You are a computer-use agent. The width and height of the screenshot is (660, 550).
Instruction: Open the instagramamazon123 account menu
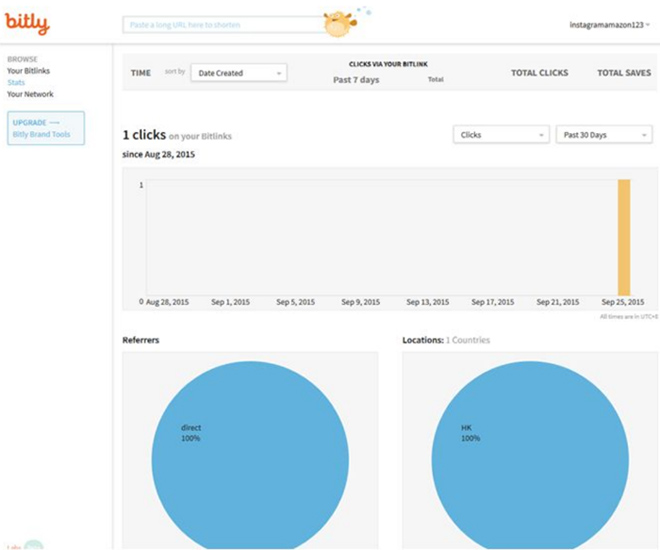tap(609, 25)
